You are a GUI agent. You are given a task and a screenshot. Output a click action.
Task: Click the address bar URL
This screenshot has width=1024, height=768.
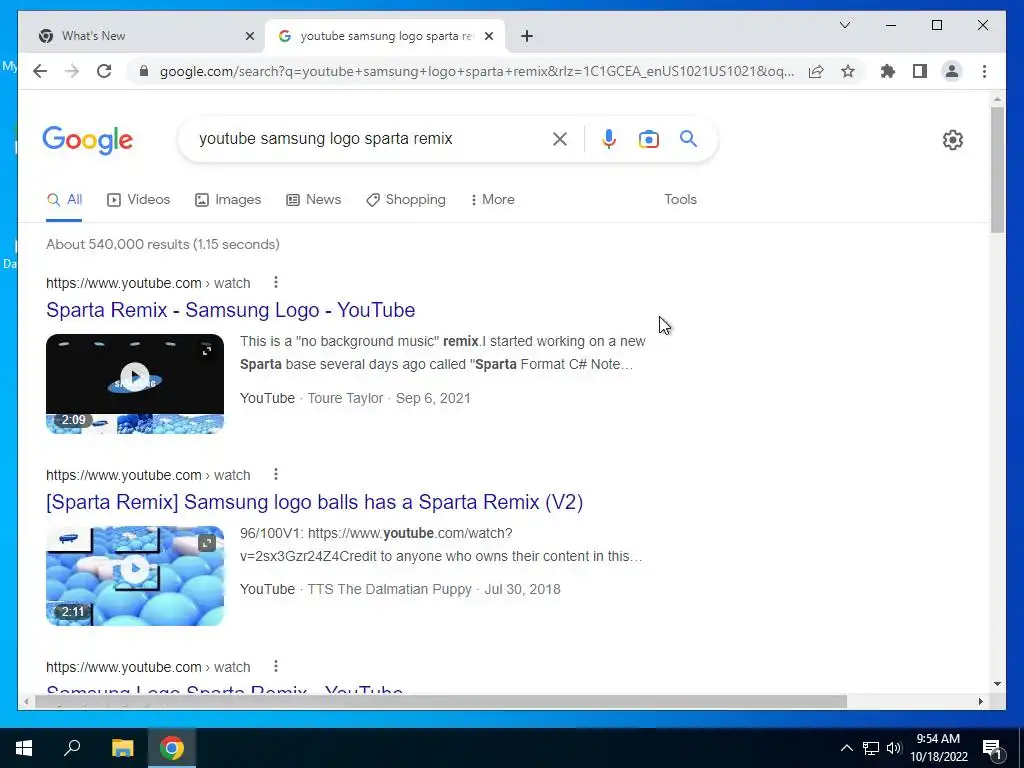coord(477,71)
